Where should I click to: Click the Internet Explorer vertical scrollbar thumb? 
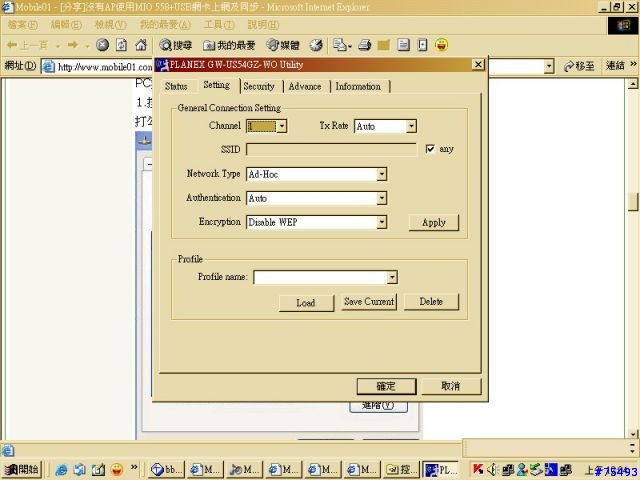pos(633,201)
